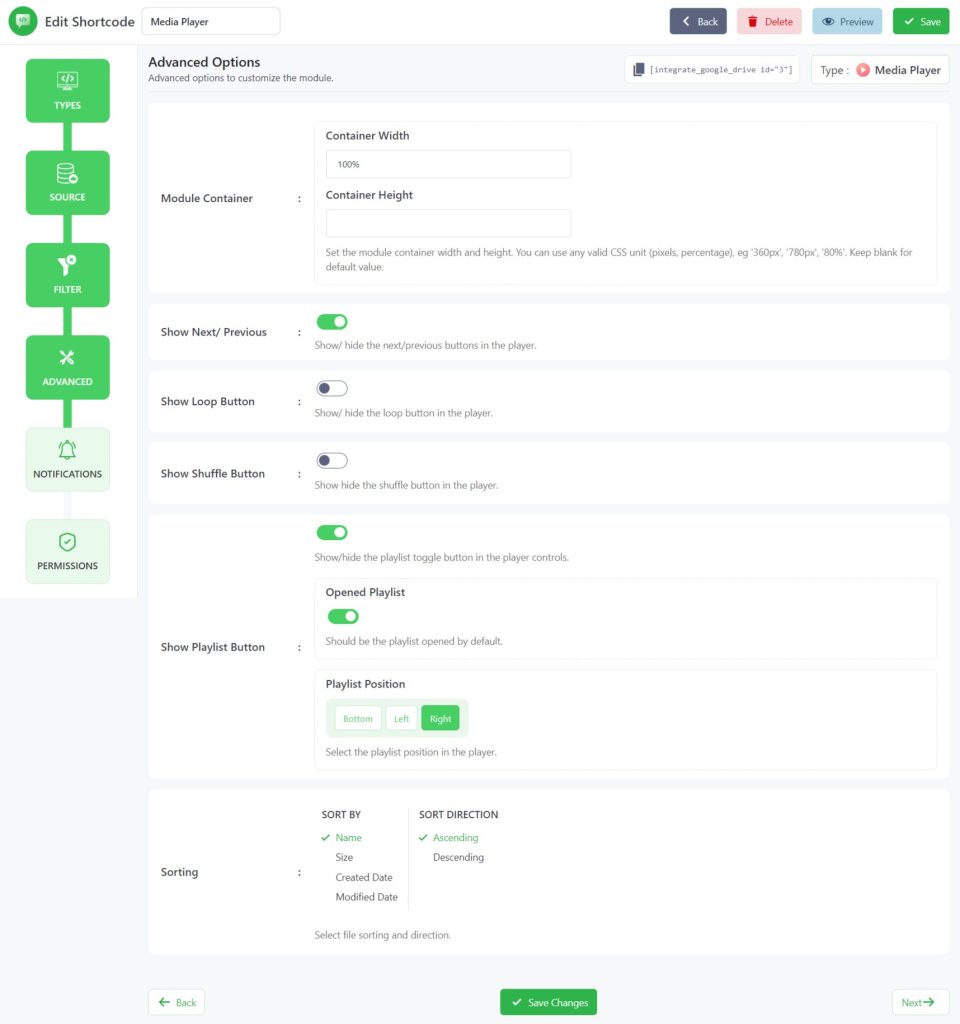Click the SORT BY column header
960x1024 pixels.
(341, 814)
